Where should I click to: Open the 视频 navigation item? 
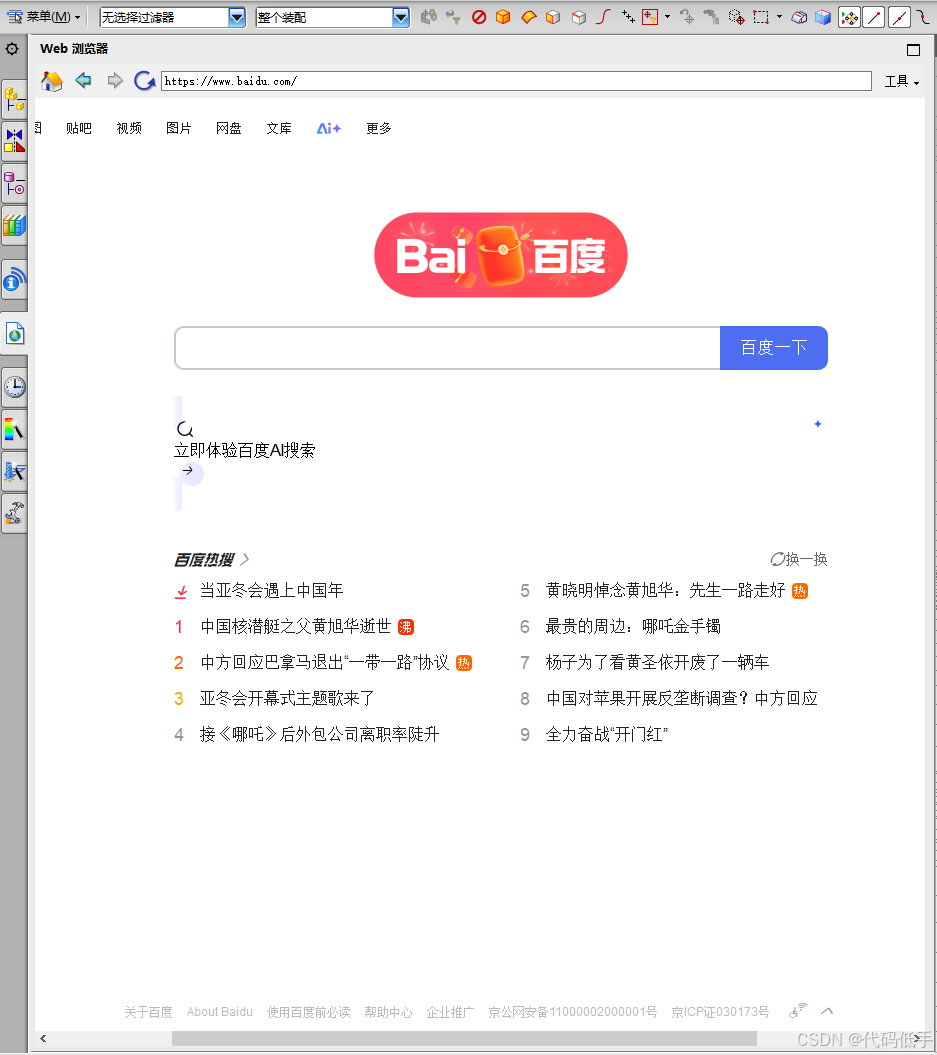pyautogui.click(x=129, y=128)
